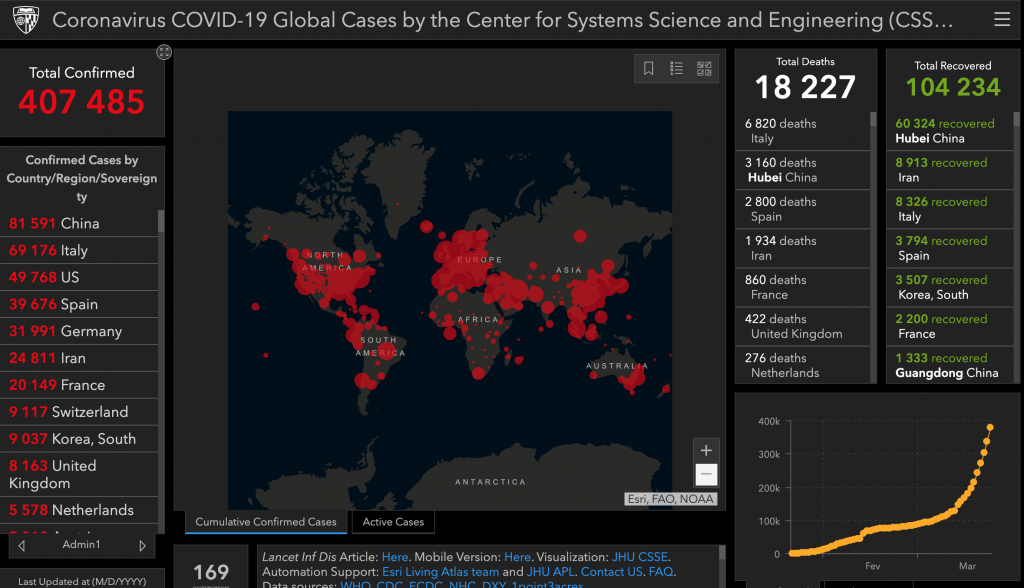Zoom out on the map

(706, 474)
